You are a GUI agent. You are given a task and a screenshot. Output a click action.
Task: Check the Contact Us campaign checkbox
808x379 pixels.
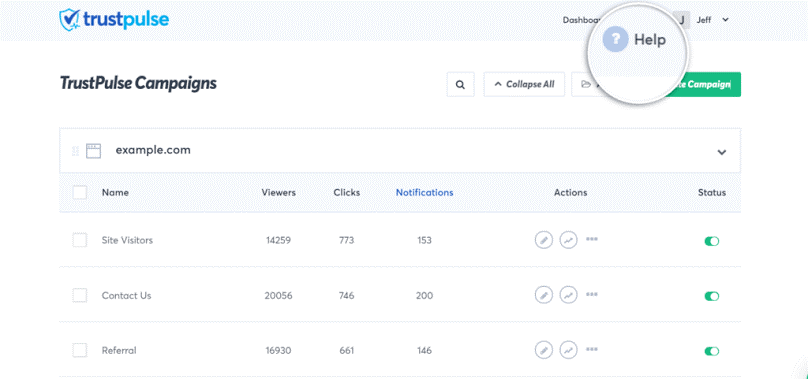click(80, 295)
